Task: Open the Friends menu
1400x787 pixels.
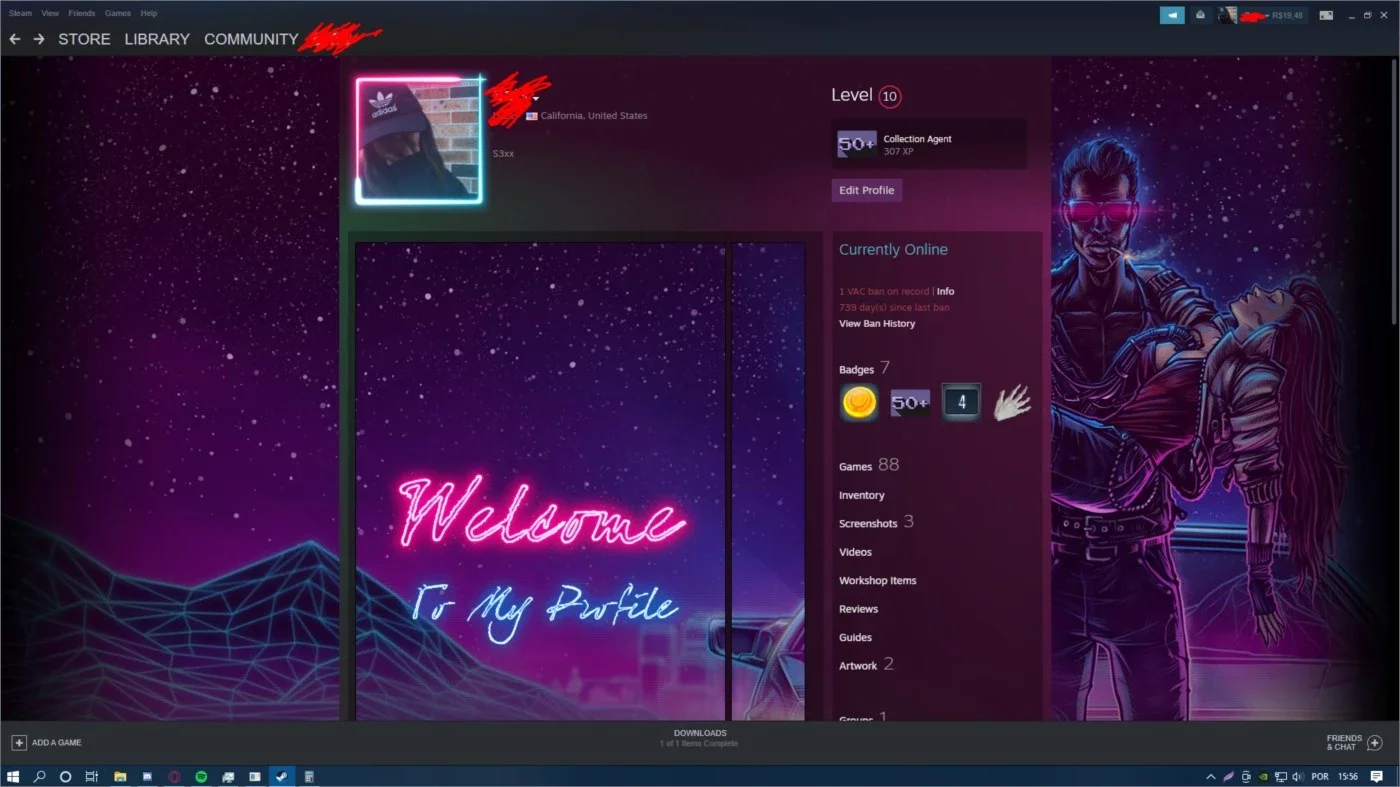Action: (x=82, y=13)
